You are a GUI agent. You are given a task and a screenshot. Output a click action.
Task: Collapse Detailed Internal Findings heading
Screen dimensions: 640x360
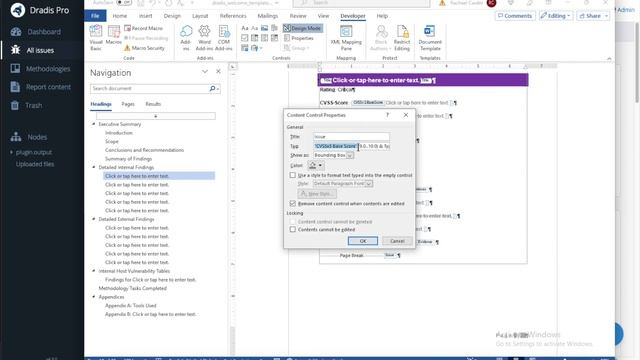point(94,167)
